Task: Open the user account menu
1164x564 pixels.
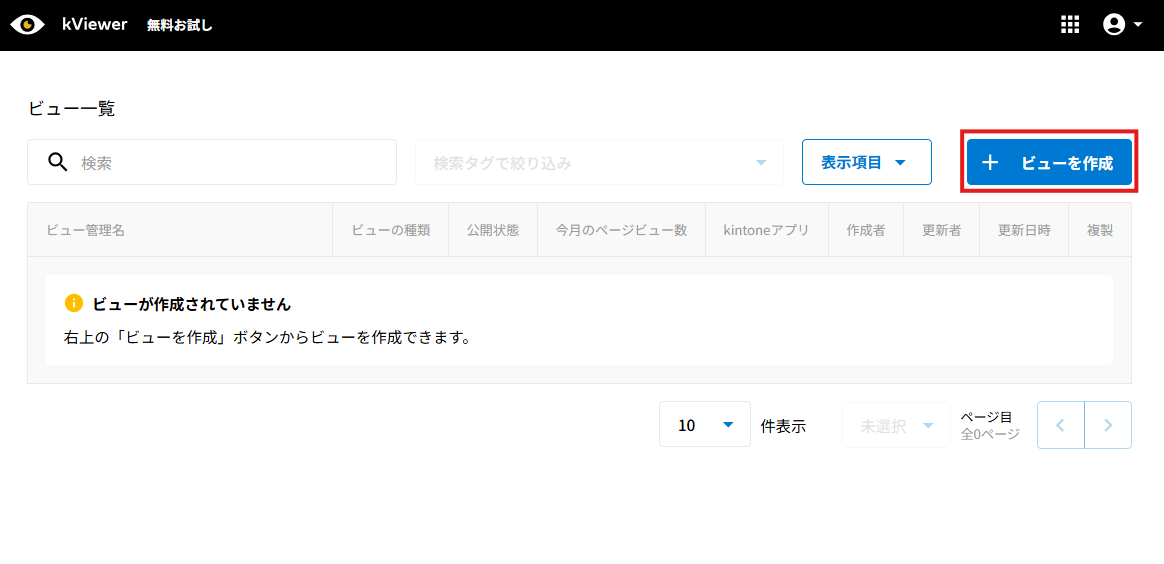Action: [1122, 25]
